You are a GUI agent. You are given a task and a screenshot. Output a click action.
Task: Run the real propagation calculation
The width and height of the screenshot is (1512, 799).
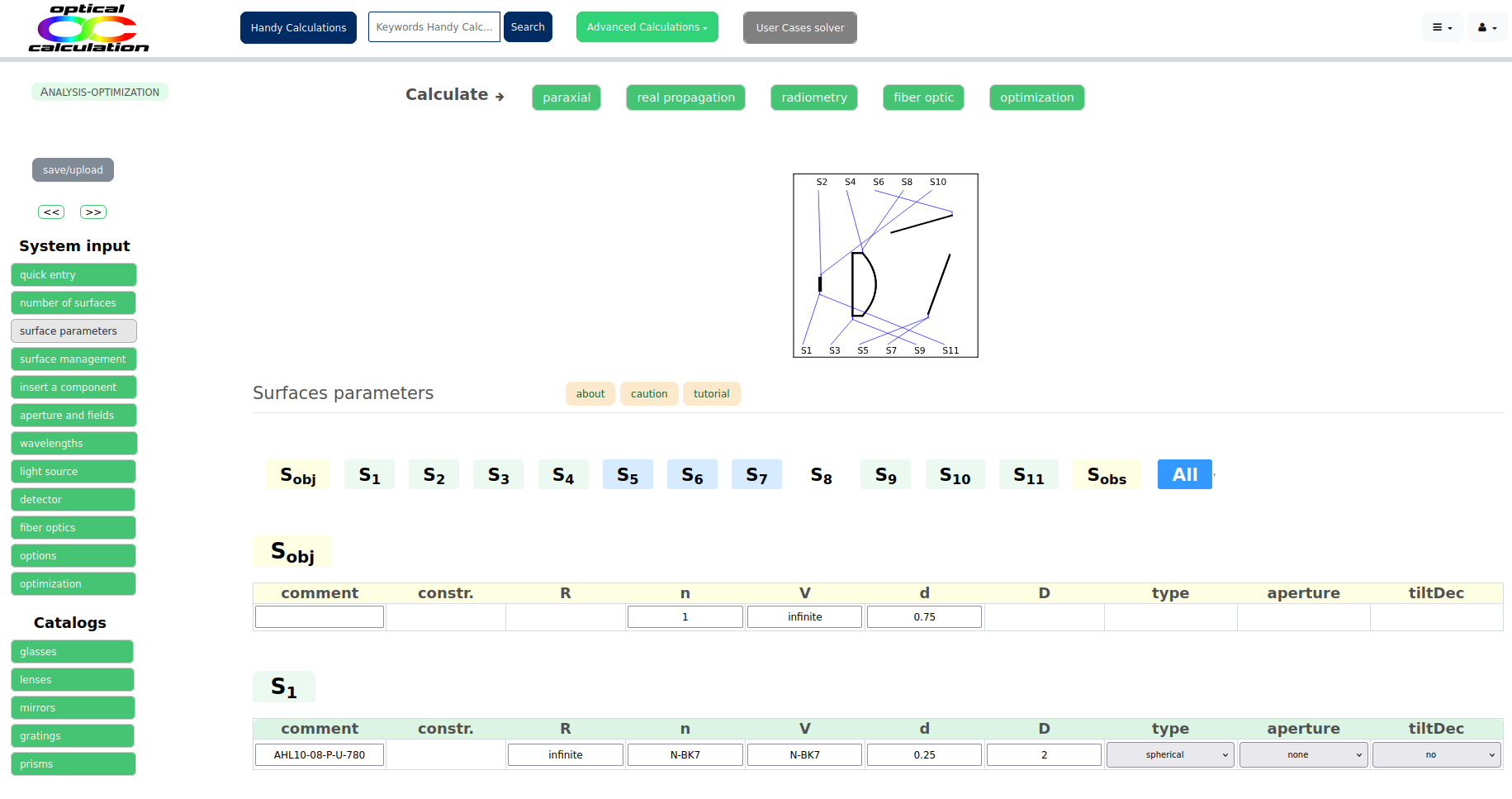click(x=685, y=97)
